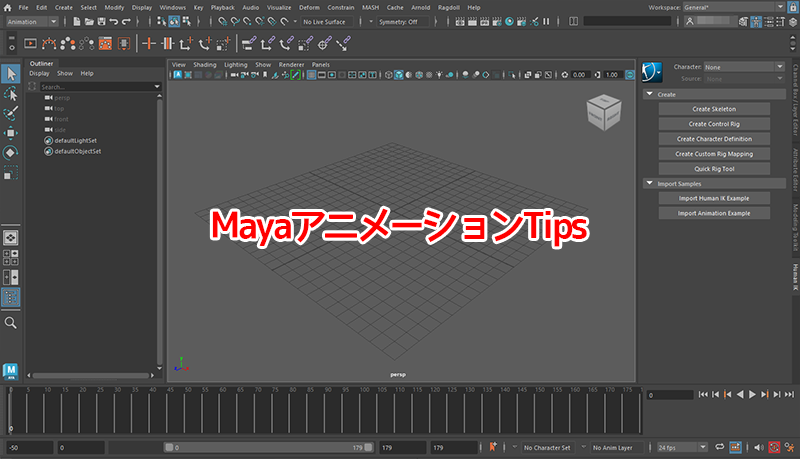Select the arrow Select tool
The height and width of the screenshot is (459, 800).
(11, 74)
